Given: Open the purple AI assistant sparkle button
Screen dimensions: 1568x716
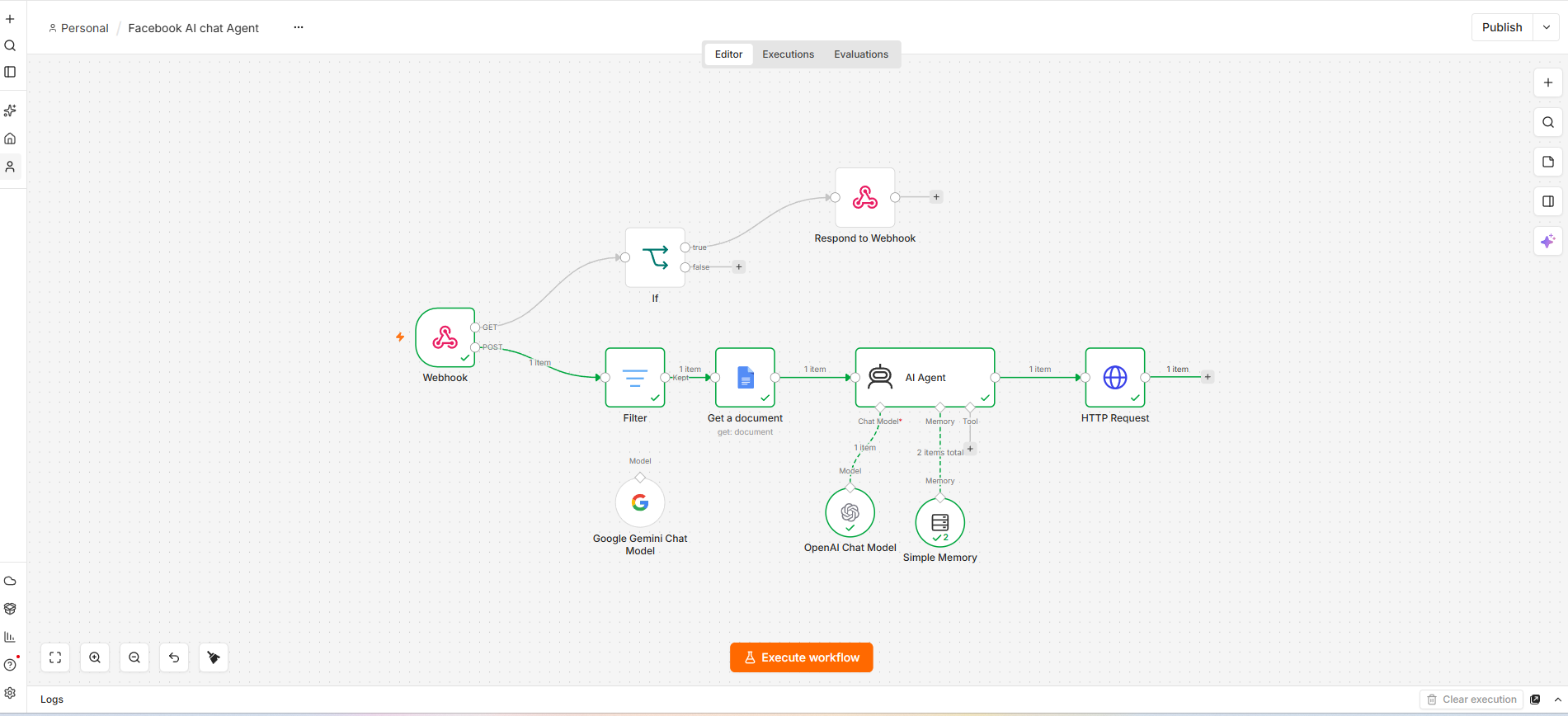Looking at the screenshot, I should [1548, 241].
